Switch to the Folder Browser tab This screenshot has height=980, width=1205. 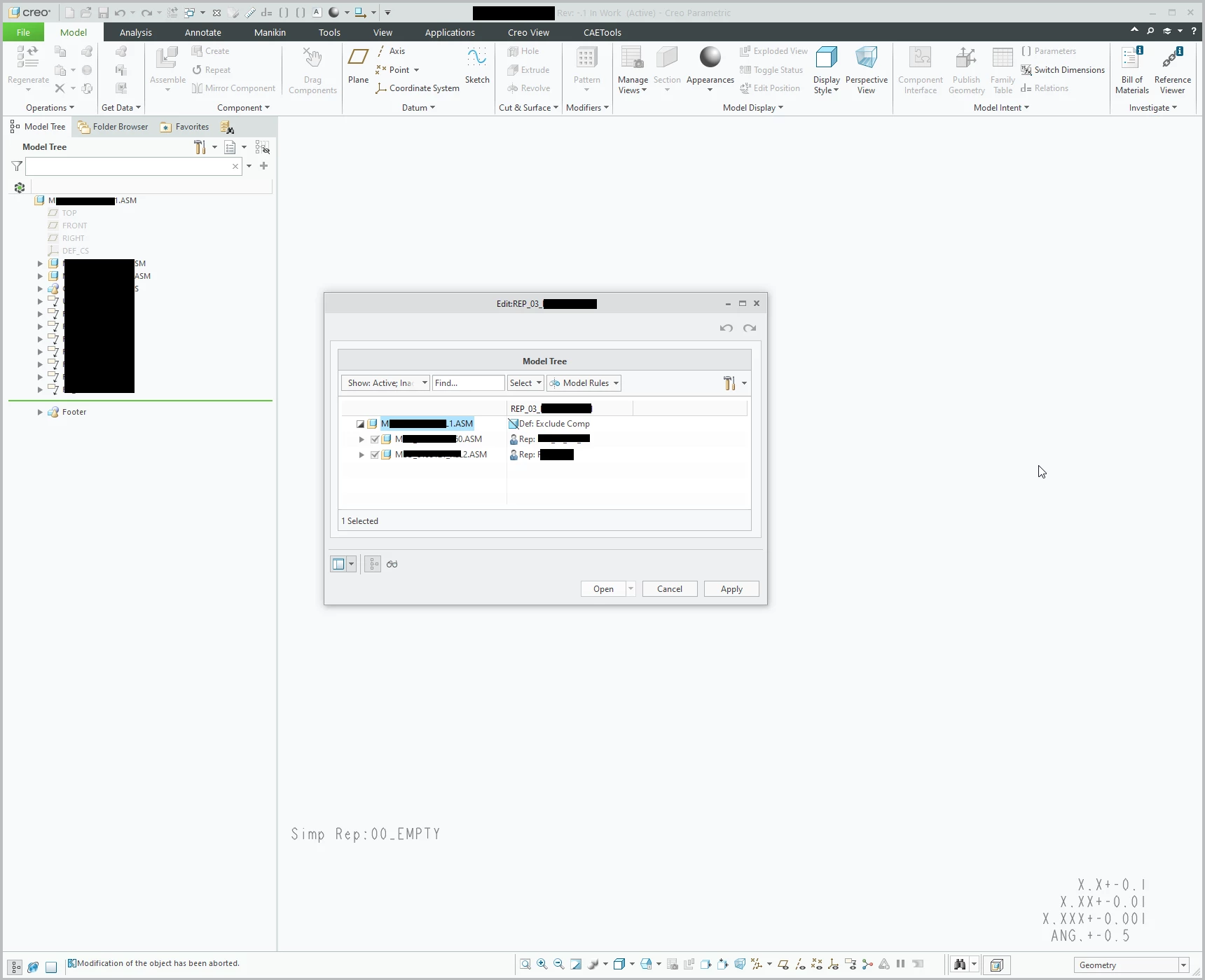(113, 127)
